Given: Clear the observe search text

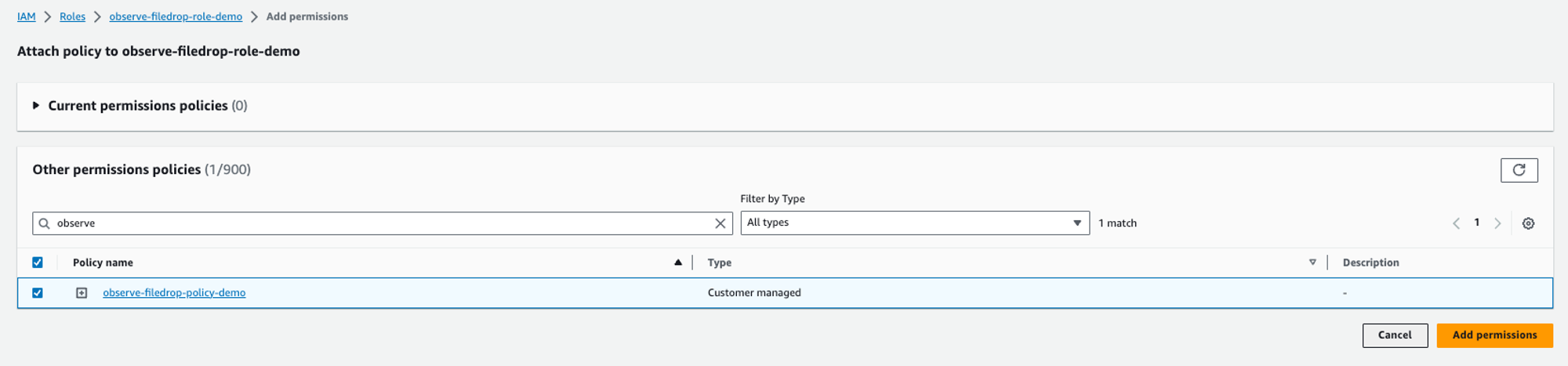Looking at the screenshot, I should click(x=720, y=223).
